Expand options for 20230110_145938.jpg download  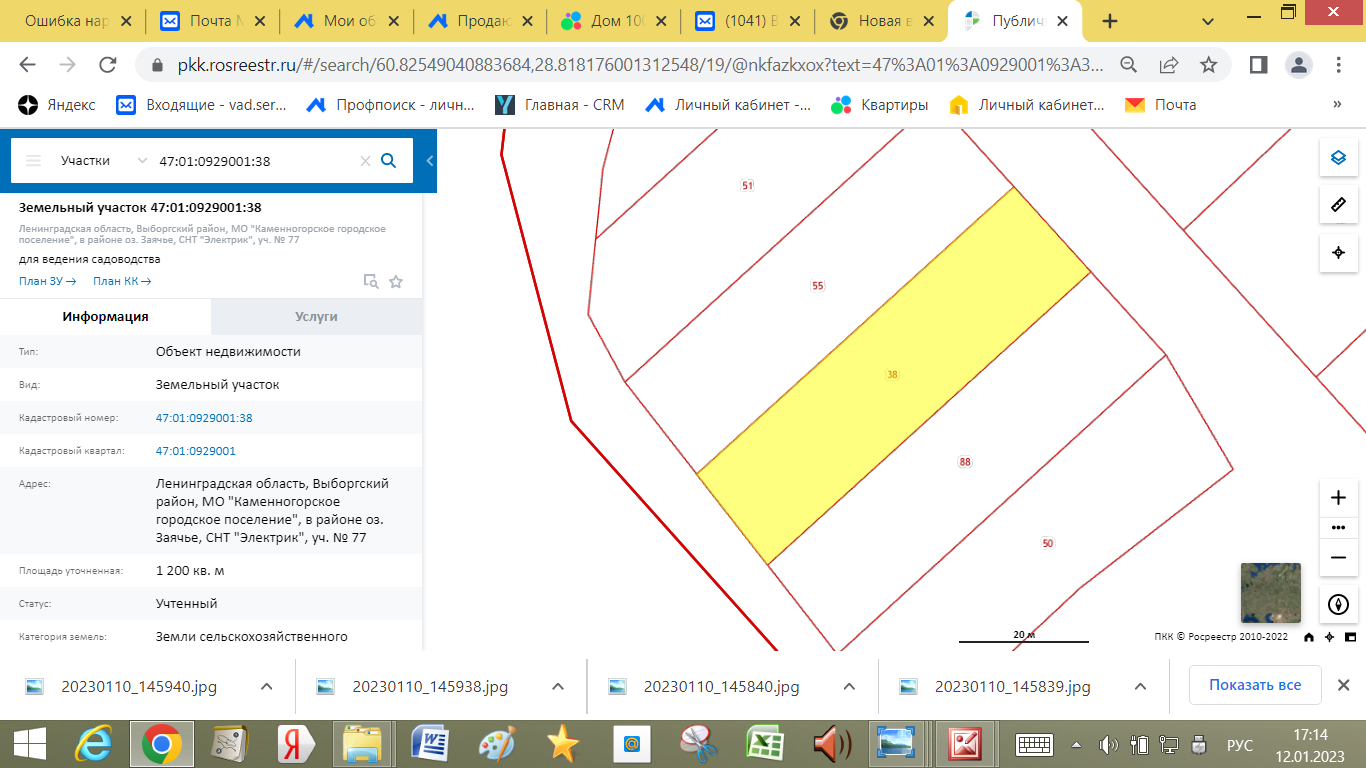[558, 686]
